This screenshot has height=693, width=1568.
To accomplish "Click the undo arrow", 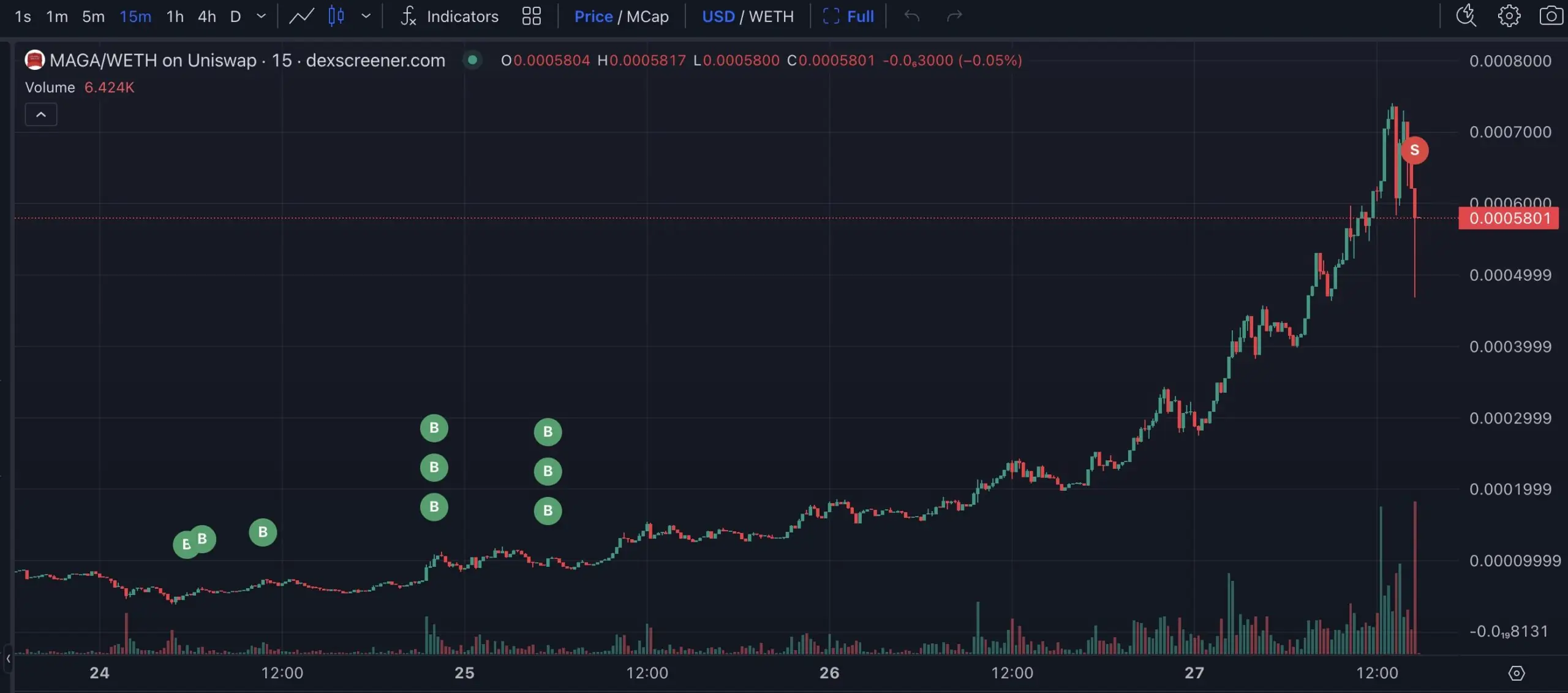I will 911,17.
